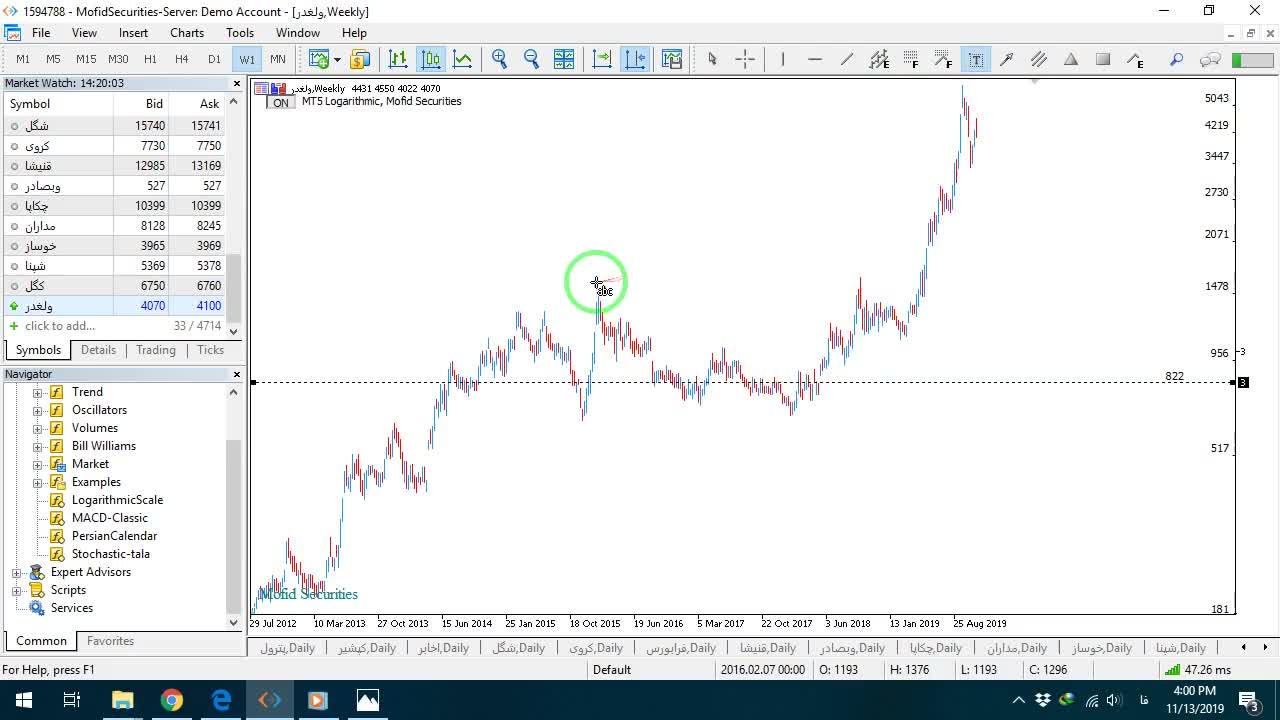Switch chart to line chart mode
This screenshot has height=720, width=1280.
[462, 59]
